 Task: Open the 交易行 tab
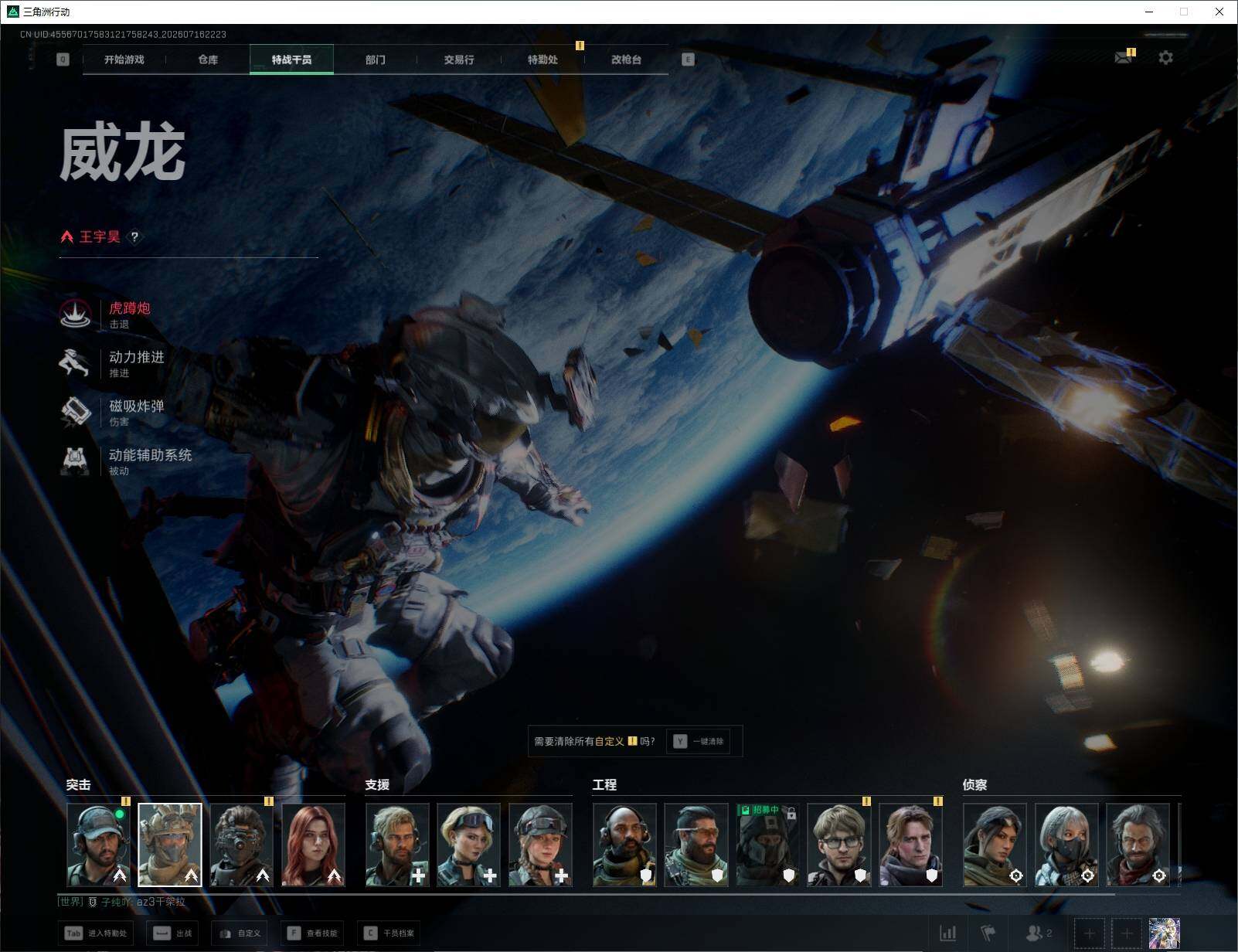(x=459, y=59)
